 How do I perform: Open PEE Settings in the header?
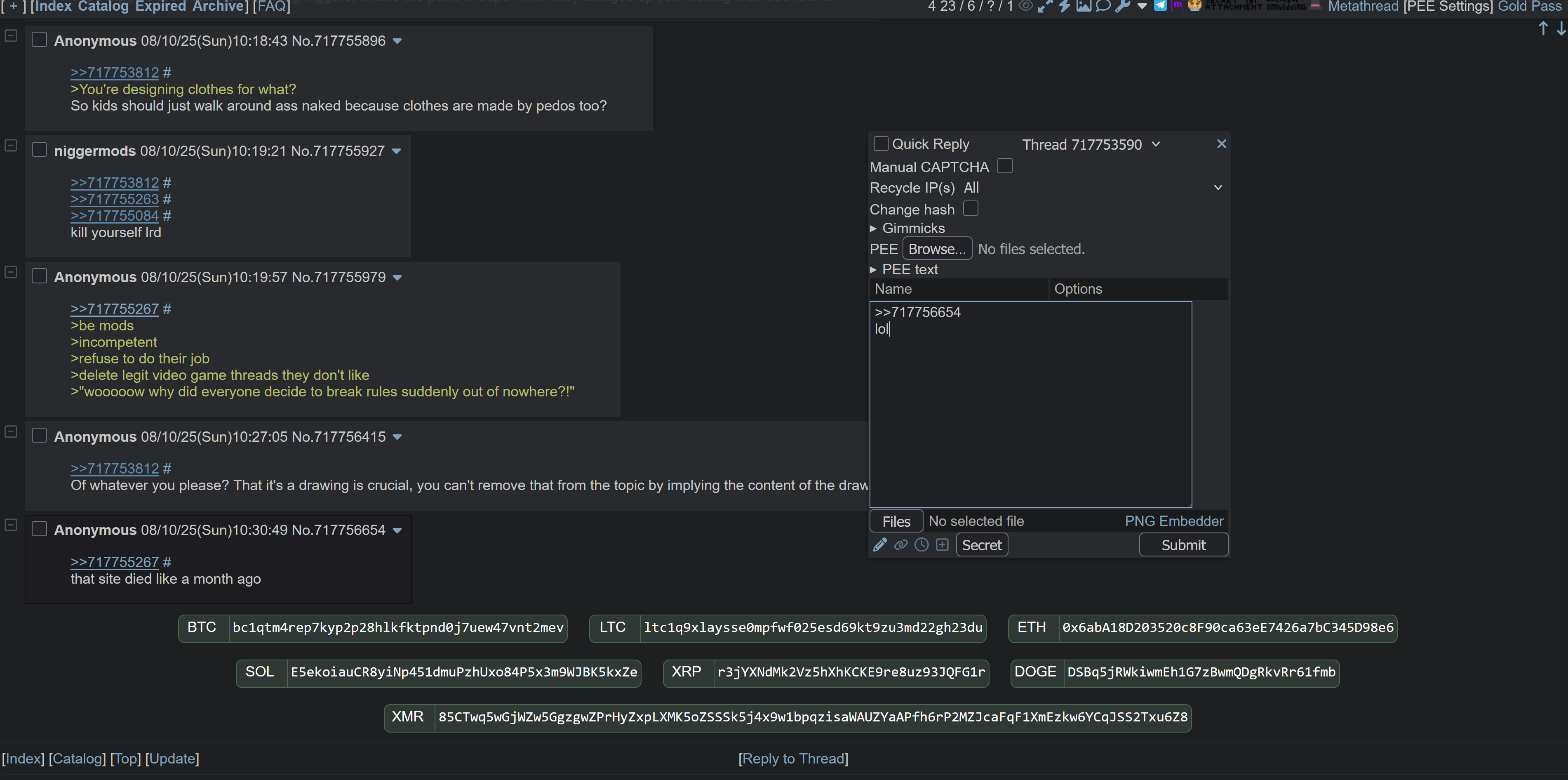(1448, 7)
